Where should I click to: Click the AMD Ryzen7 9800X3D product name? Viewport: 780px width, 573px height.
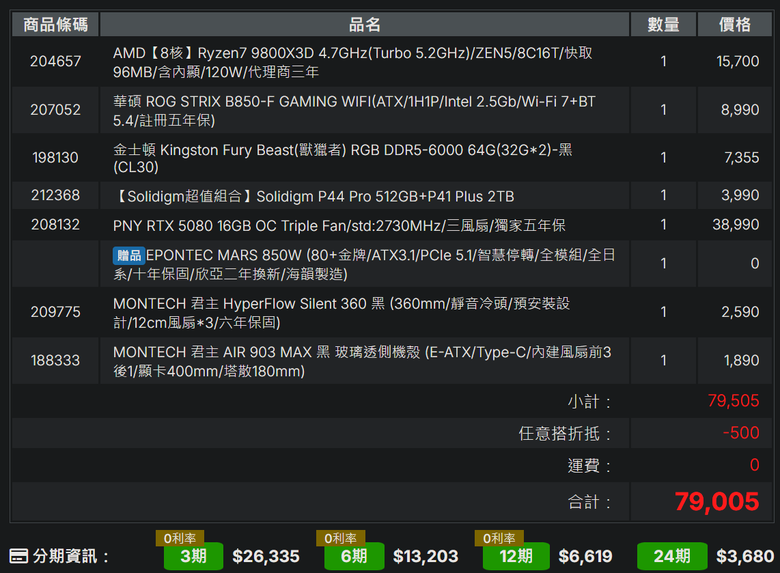click(x=352, y=62)
